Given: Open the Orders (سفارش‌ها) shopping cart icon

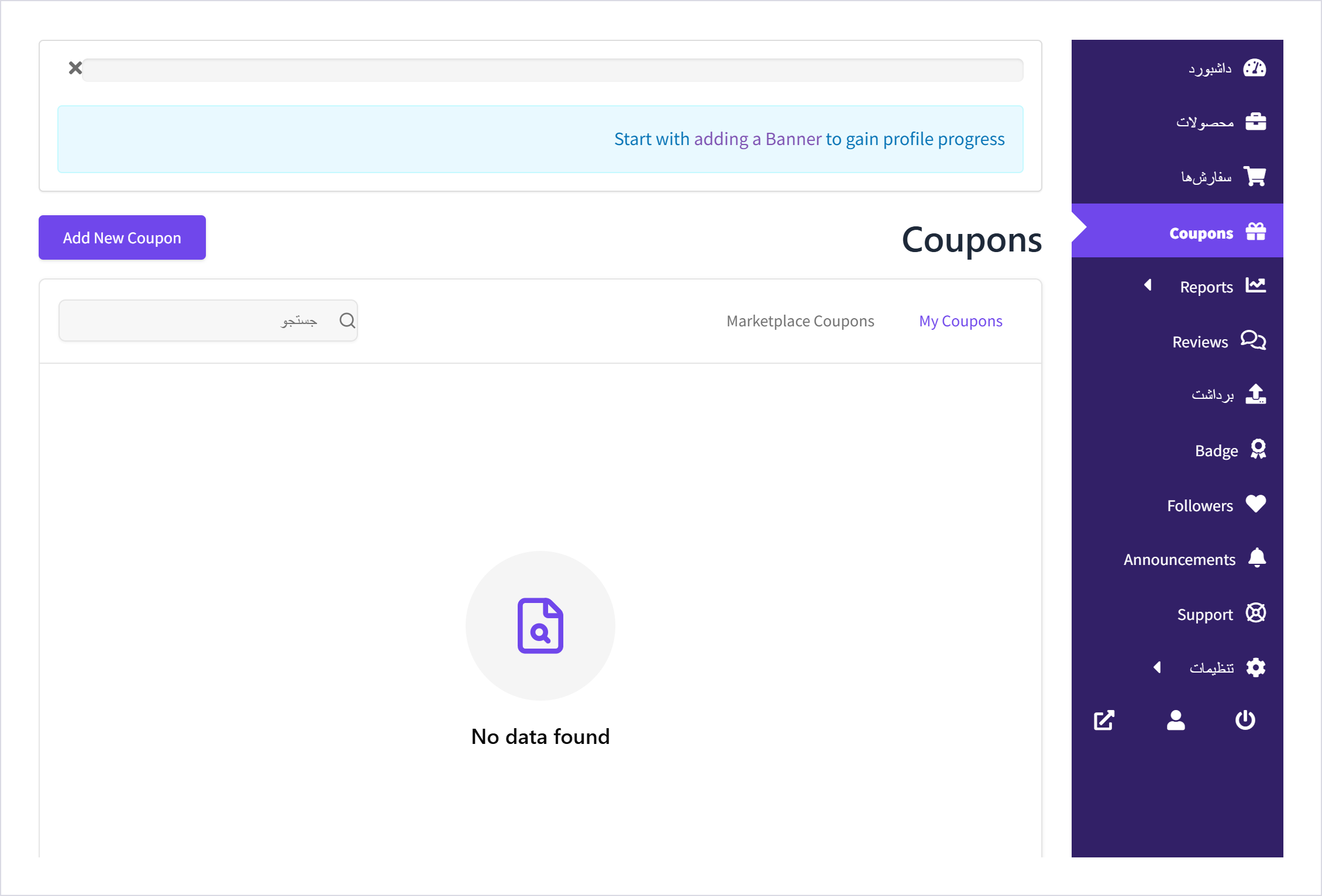Looking at the screenshot, I should tap(1255, 176).
